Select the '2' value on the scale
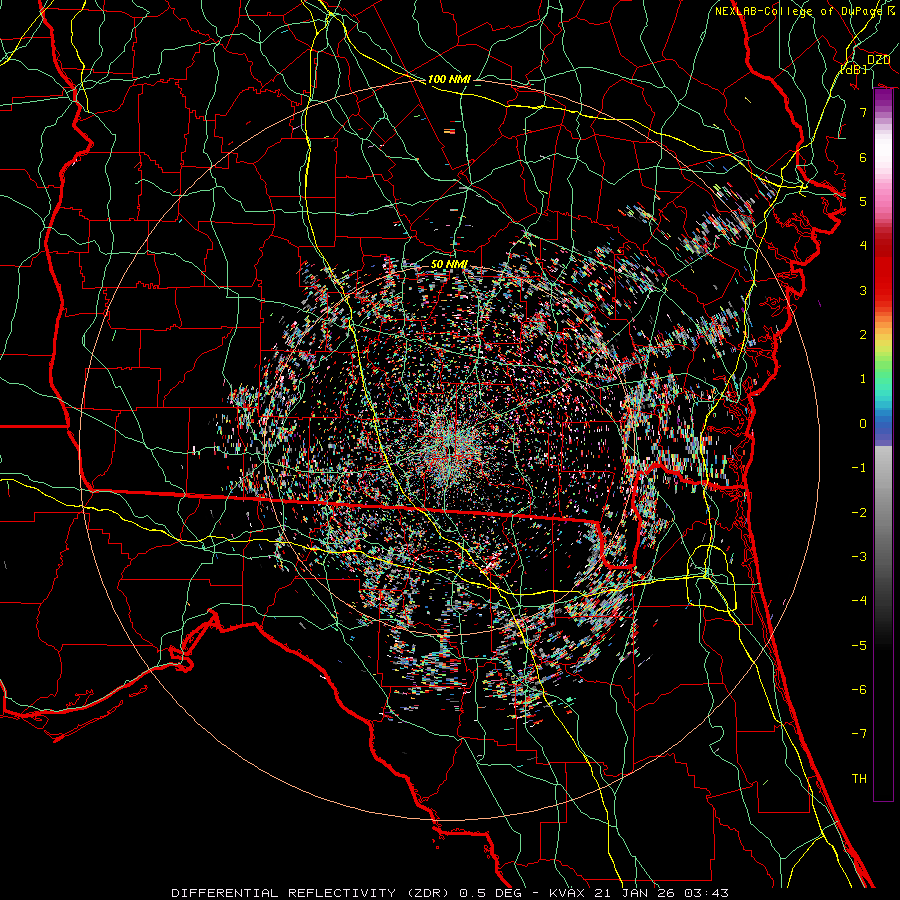The height and width of the screenshot is (900, 900). (863, 335)
